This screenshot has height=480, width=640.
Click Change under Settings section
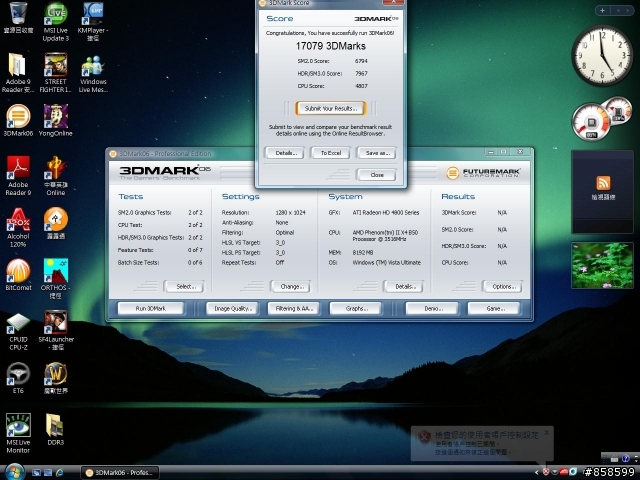point(290,287)
